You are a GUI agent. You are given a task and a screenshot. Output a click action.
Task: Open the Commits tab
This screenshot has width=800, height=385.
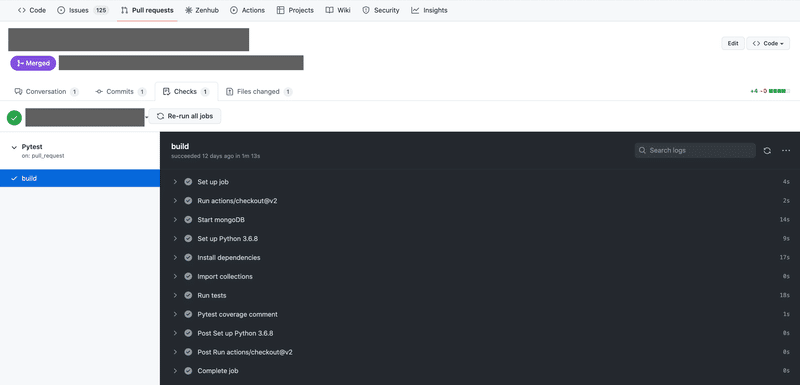coord(120,92)
